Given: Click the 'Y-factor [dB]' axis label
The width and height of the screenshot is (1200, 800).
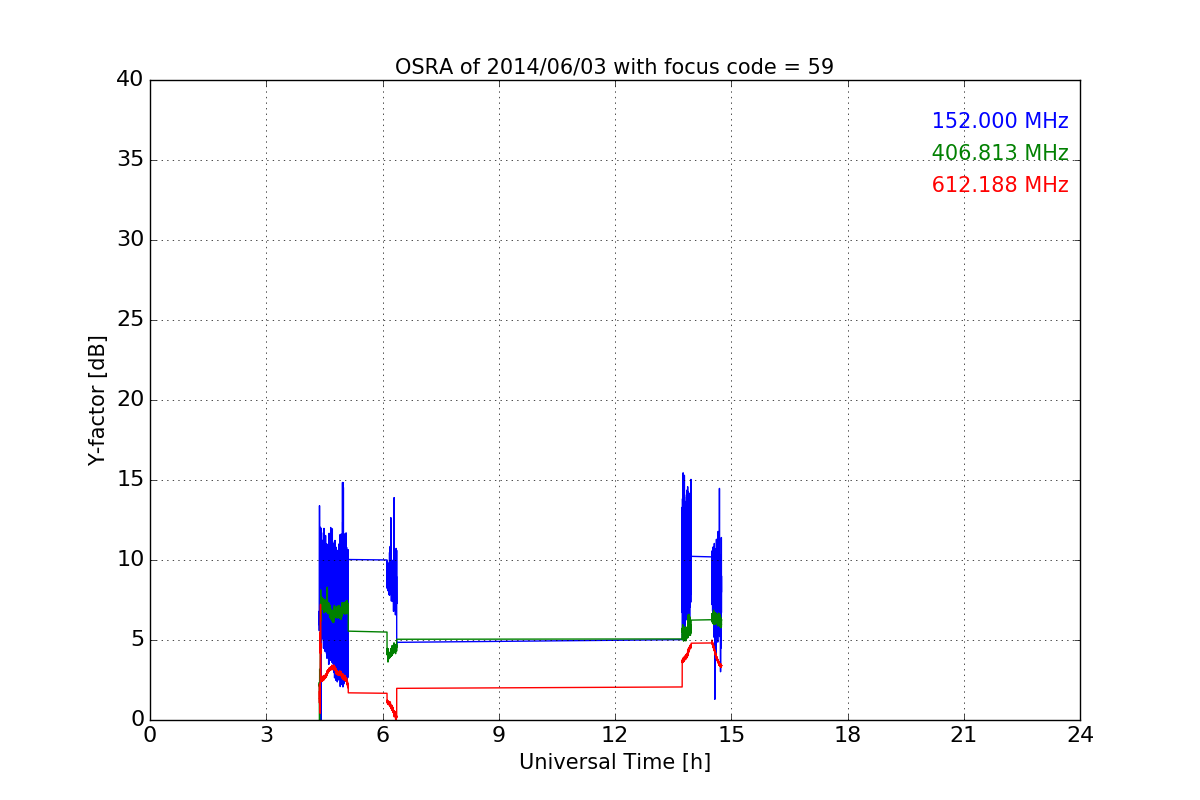Looking at the screenshot, I should (97, 400).
